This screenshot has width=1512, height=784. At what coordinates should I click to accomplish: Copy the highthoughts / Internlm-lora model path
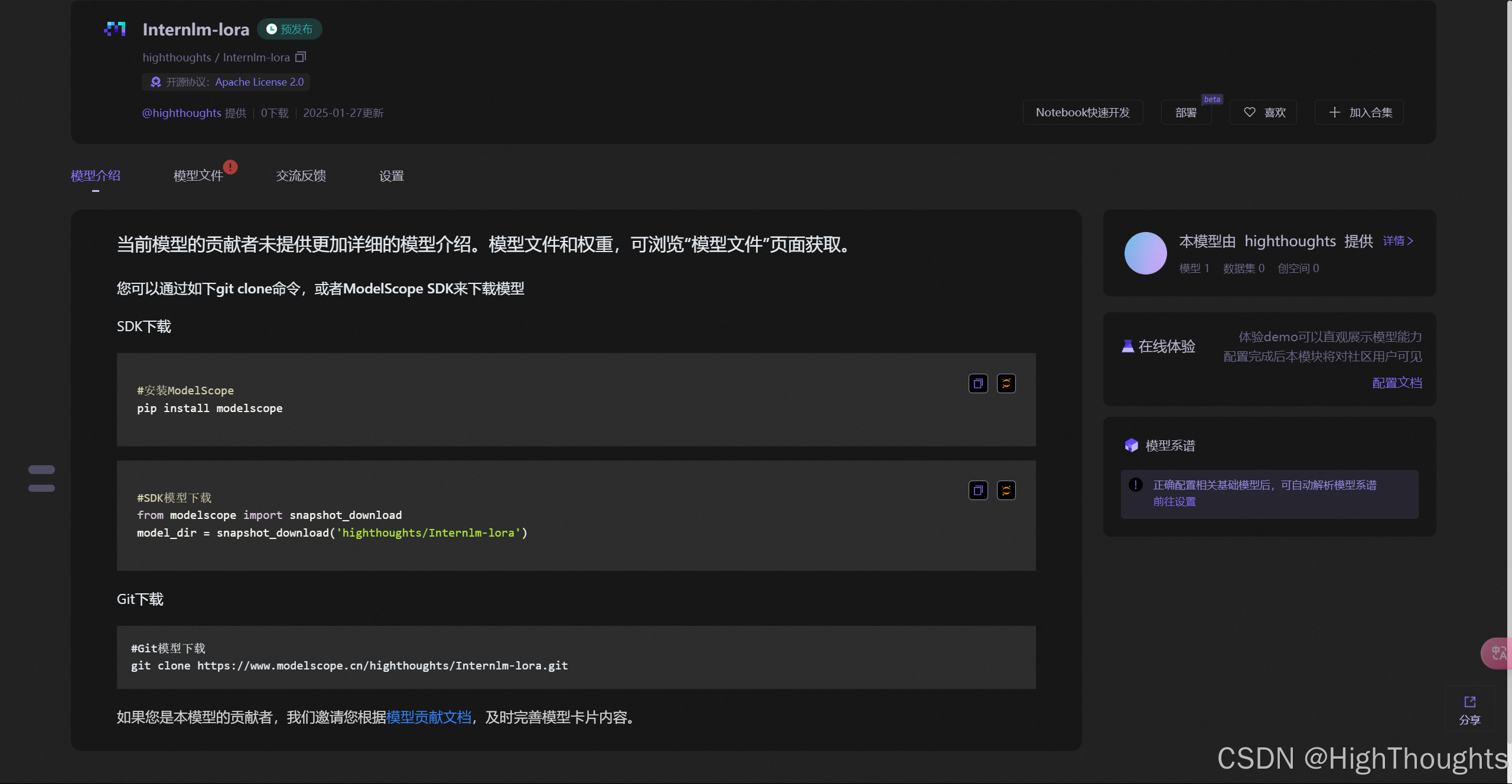point(301,57)
